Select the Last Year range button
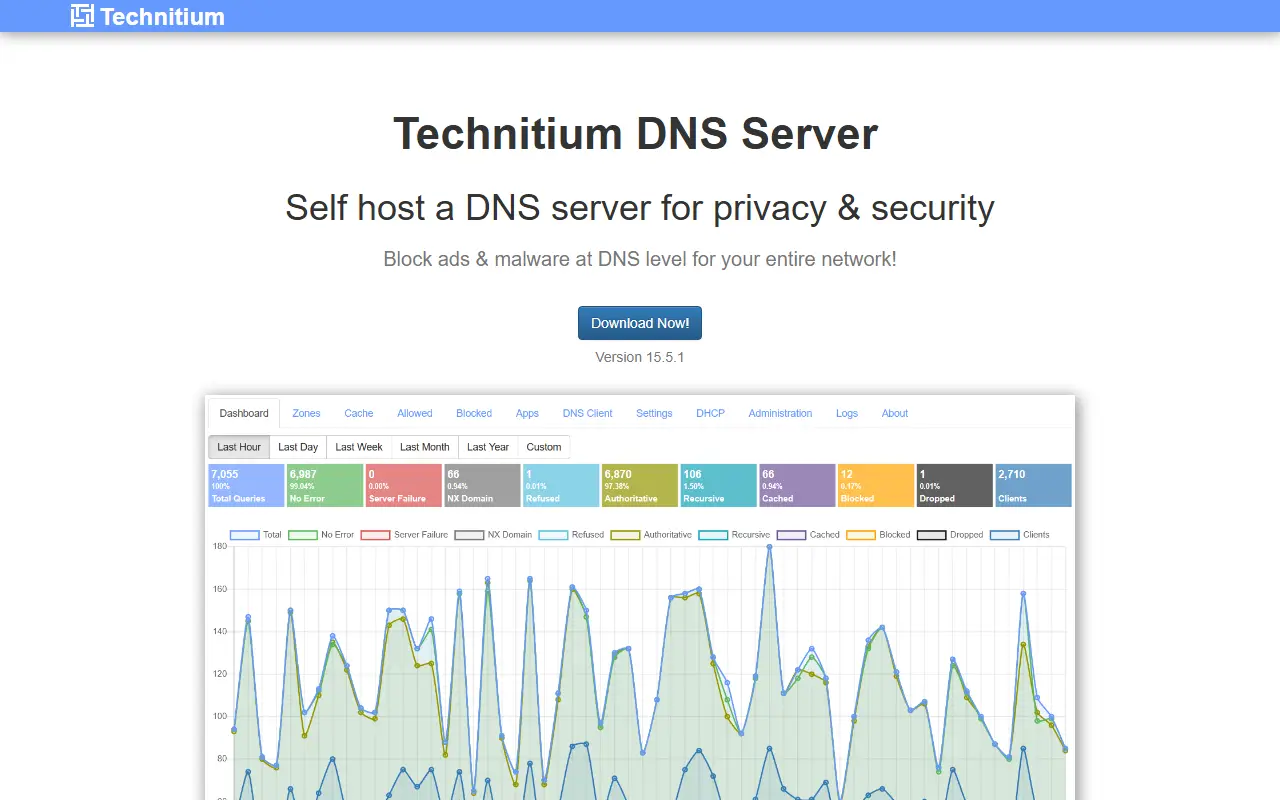The image size is (1280, 800). pos(488,447)
